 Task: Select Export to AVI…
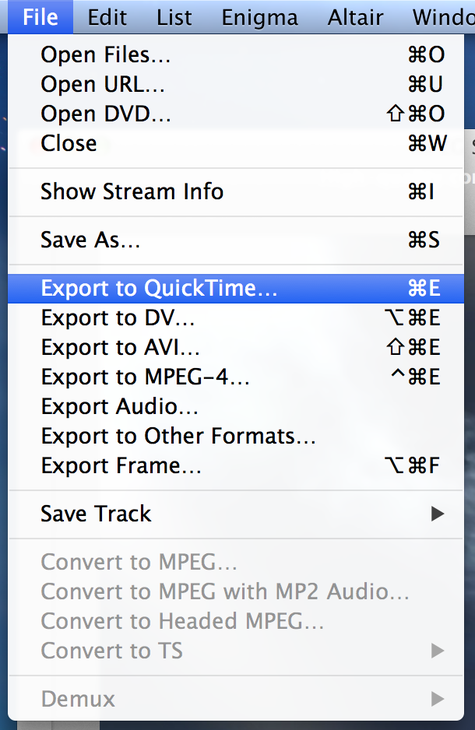pos(236,347)
